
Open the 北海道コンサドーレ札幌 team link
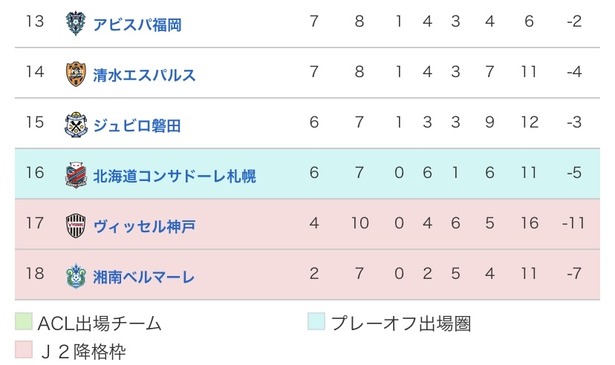click(175, 176)
